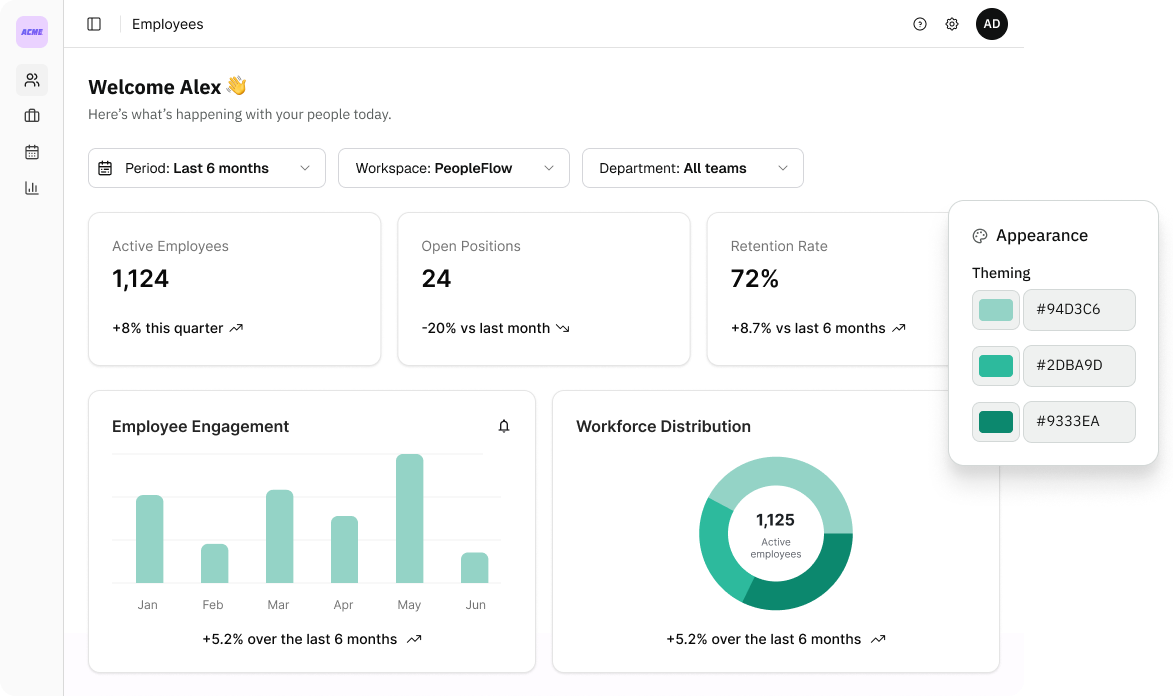Click the May bar in engagement chart
Screen dimensions: 1173x696
click(409, 518)
